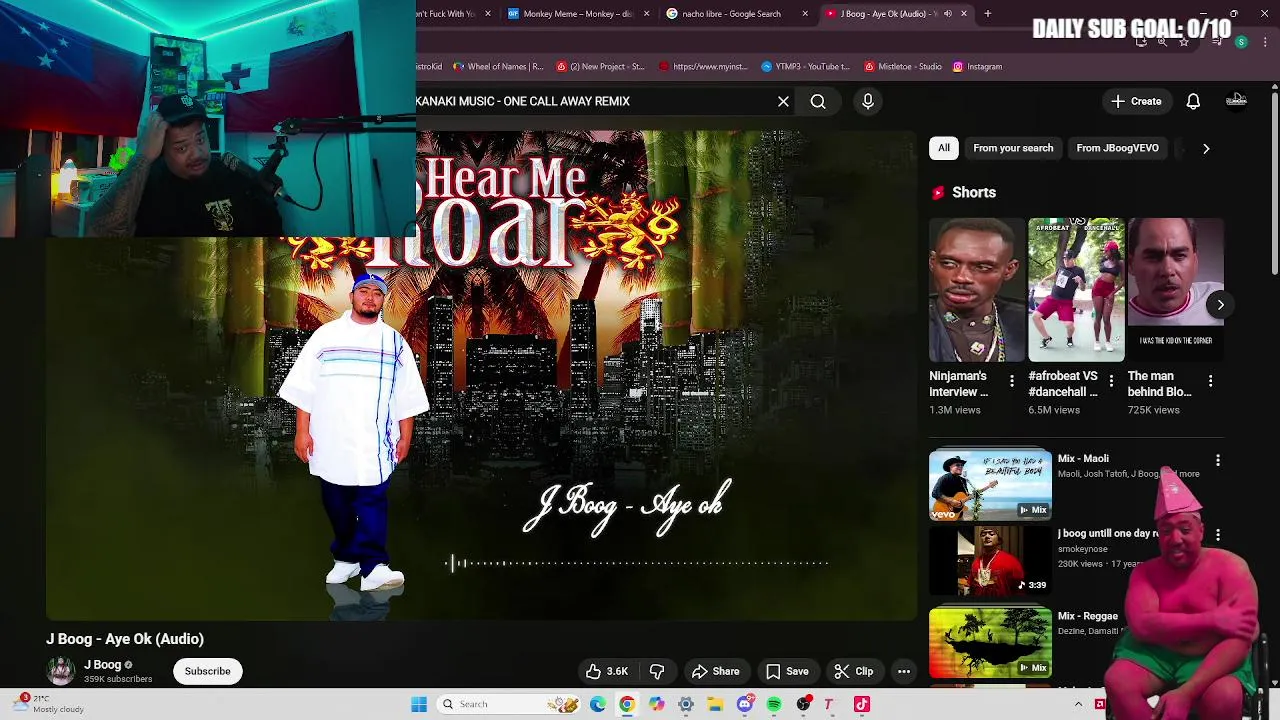The width and height of the screenshot is (1280, 720).
Task: Open J Boog channel avatar
Action: (x=61, y=671)
